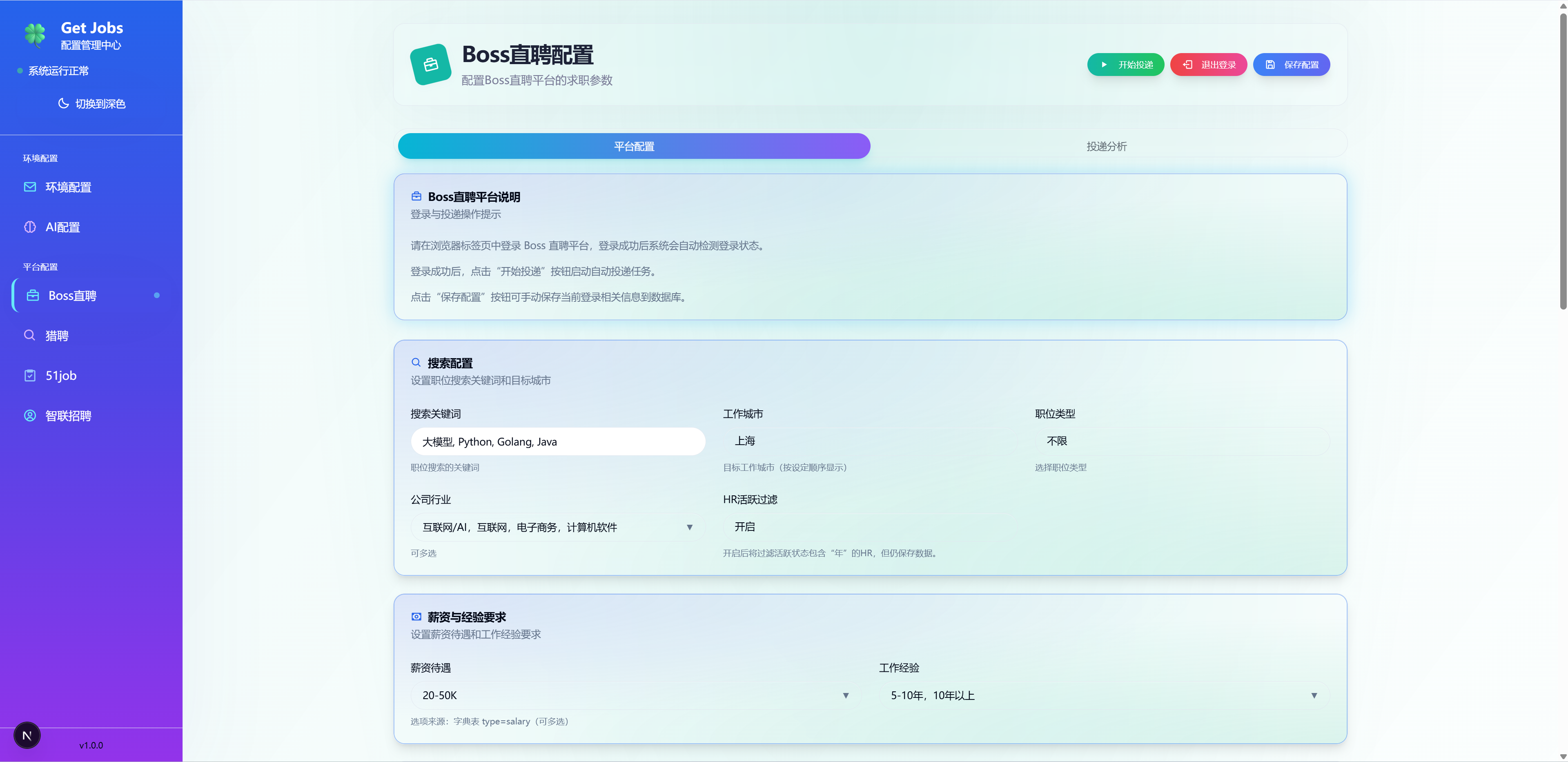Switch to the 投递分析 tab
Viewport: 1568px width, 762px height.
(1107, 145)
